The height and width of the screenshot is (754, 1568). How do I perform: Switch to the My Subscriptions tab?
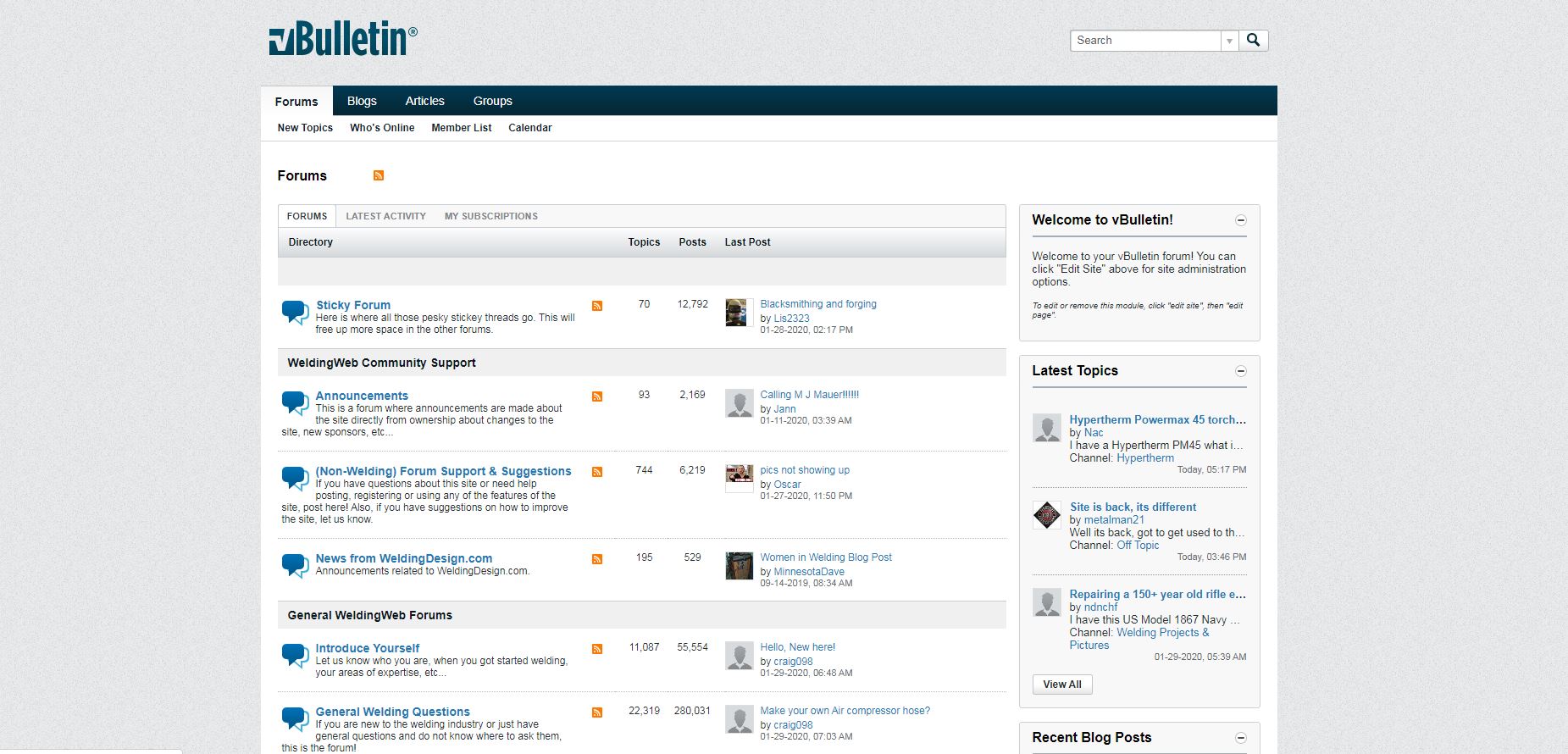click(491, 216)
